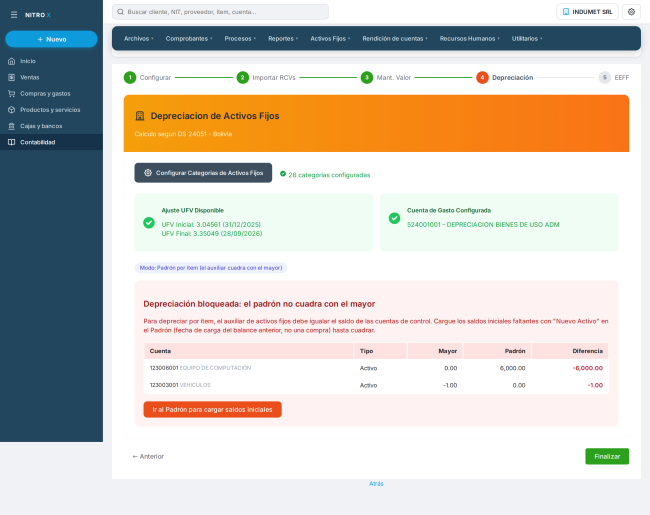Open the Archivos dropdown menu
Image resolution: width=650 pixels, height=515 pixels.
pyautogui.click(x=138, y=39)
